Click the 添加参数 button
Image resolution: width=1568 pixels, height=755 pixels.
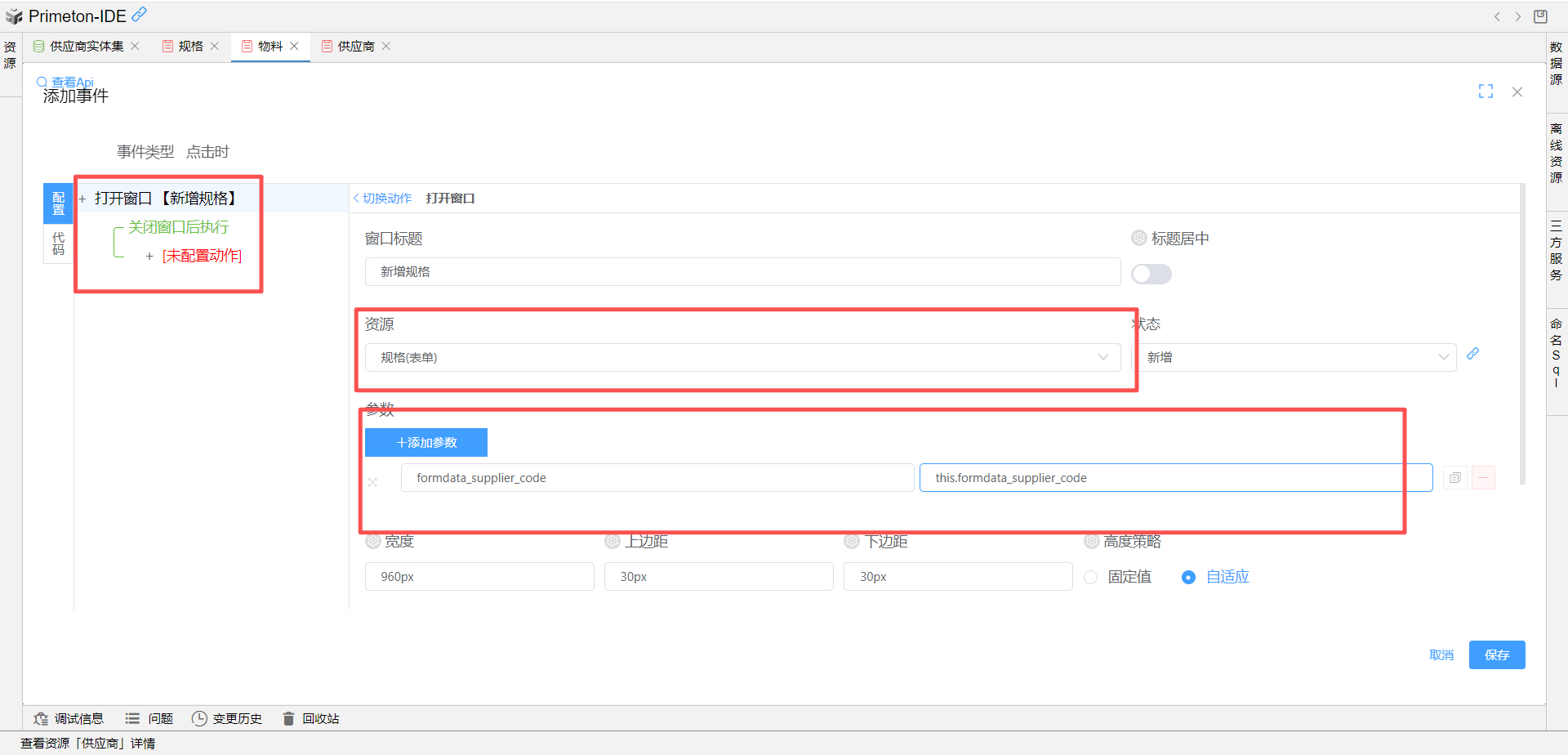coord(425,443)
